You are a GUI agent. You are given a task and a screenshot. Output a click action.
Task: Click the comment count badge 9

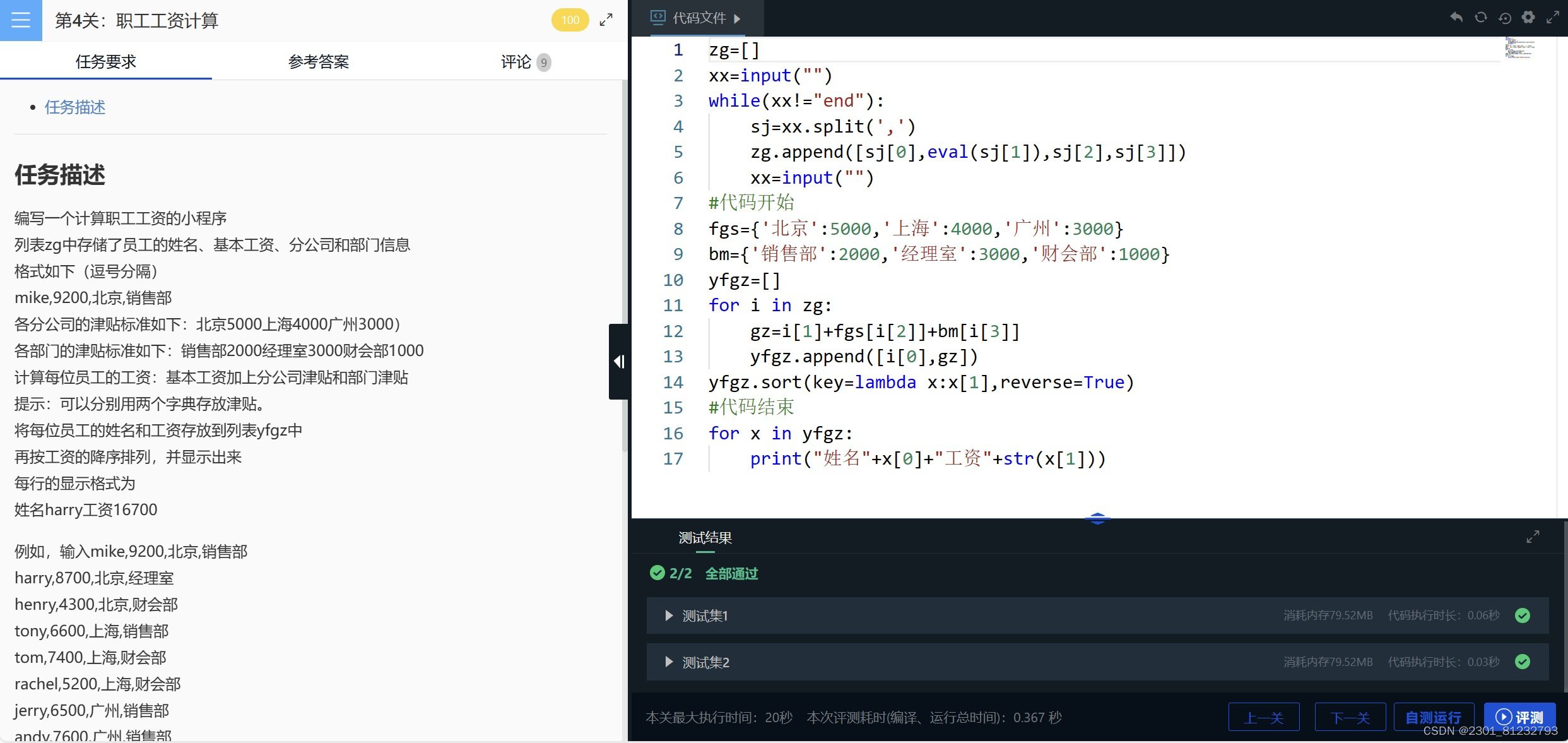click(543, 62)
